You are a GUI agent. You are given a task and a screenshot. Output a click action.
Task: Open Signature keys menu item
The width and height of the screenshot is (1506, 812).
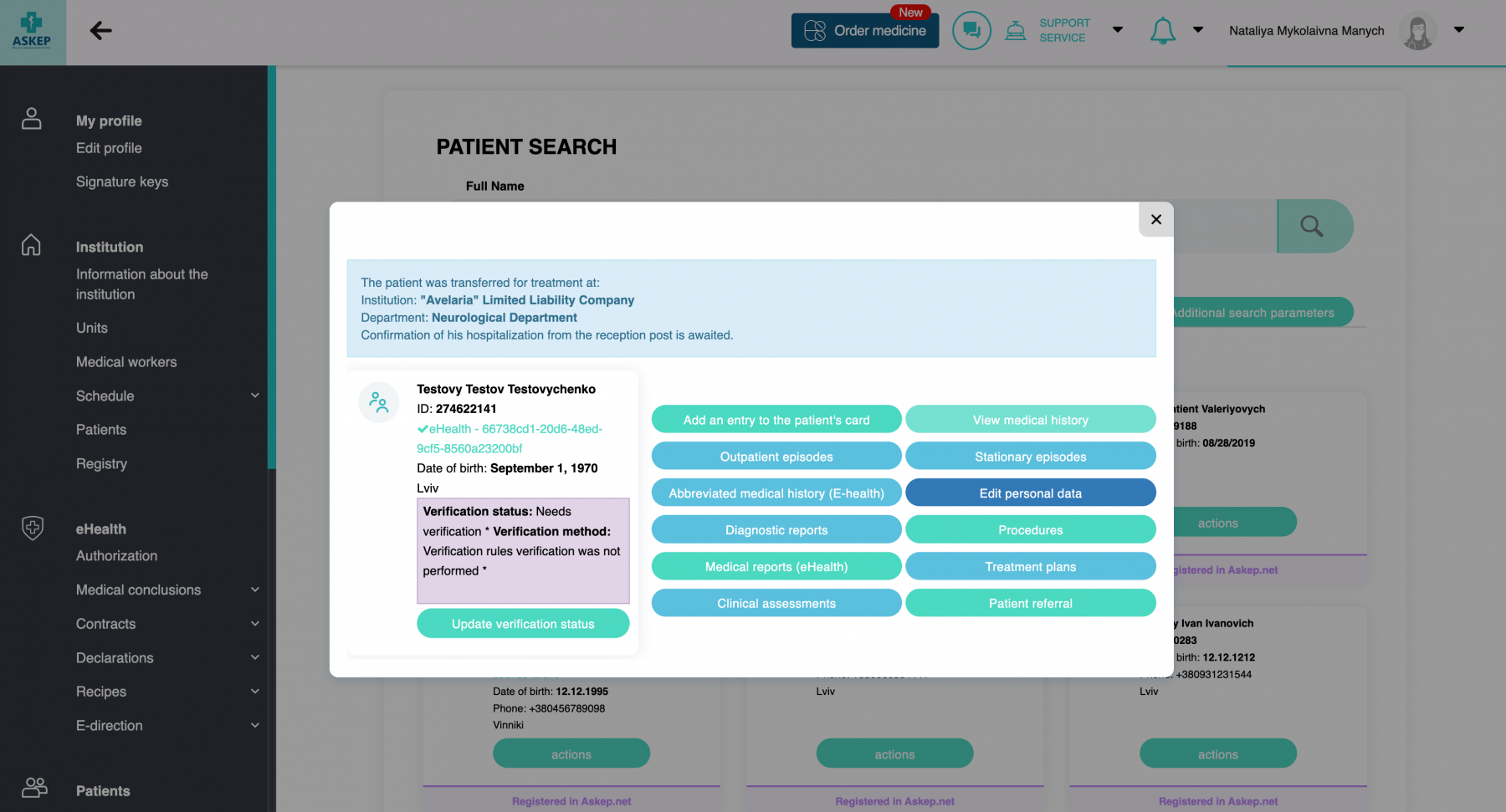tap(122, 181)
